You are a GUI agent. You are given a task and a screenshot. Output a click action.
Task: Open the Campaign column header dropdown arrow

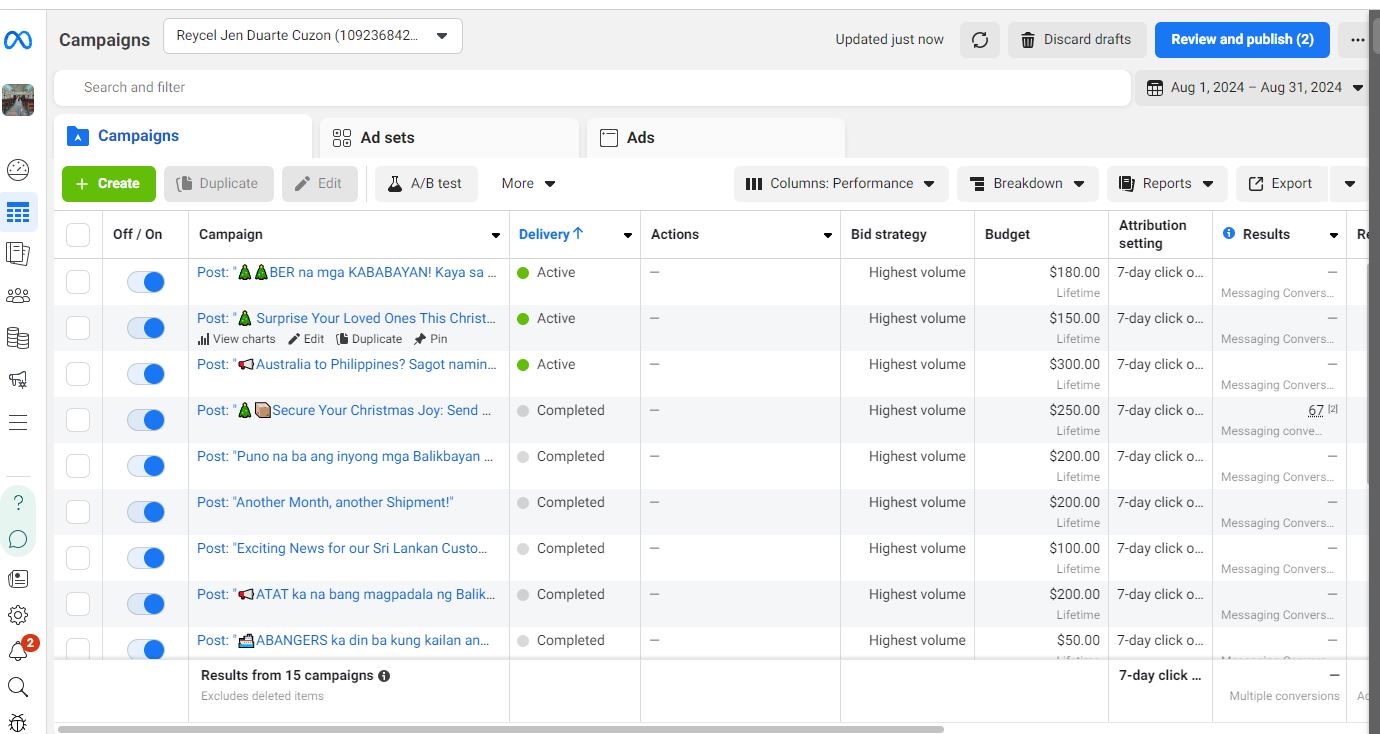[495, 235]
